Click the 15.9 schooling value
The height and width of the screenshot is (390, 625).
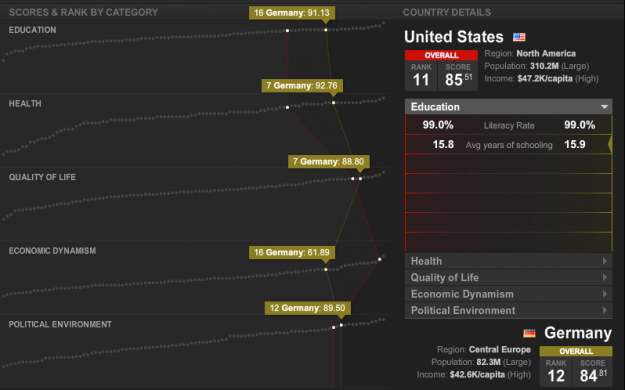pyautogui.click(x=575, y=144)
